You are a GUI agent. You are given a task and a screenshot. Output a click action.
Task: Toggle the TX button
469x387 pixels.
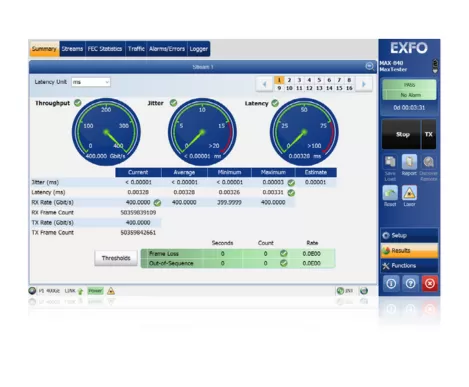point(429,134)
